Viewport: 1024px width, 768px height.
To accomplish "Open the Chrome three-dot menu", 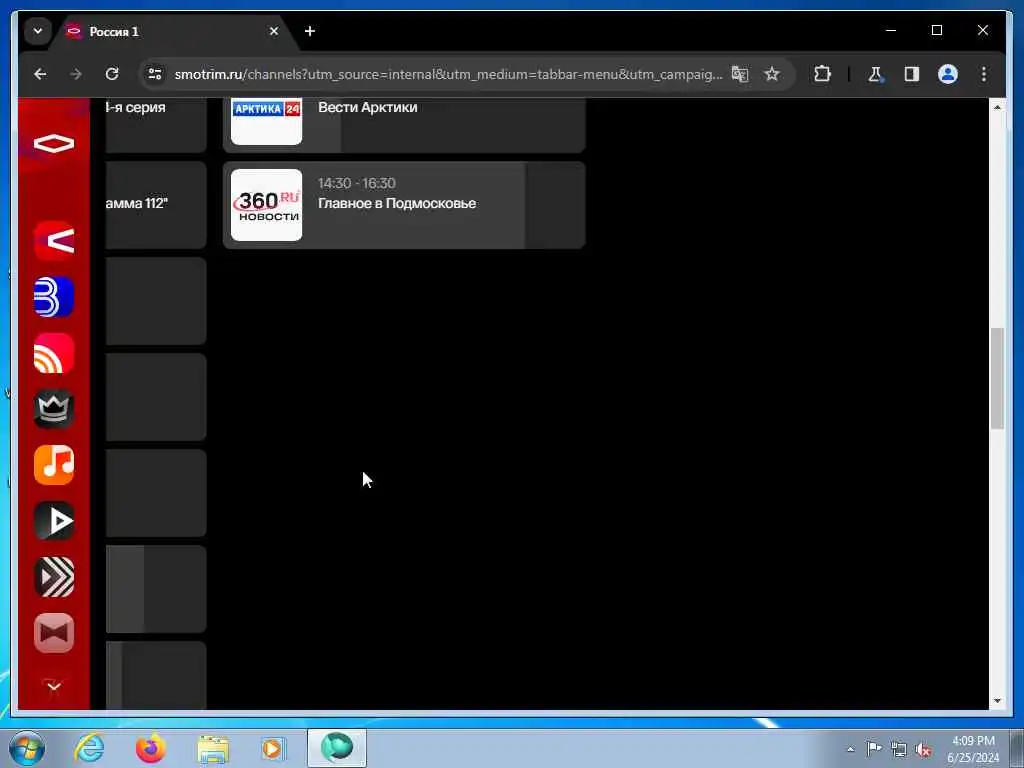I will coord(984,74).
